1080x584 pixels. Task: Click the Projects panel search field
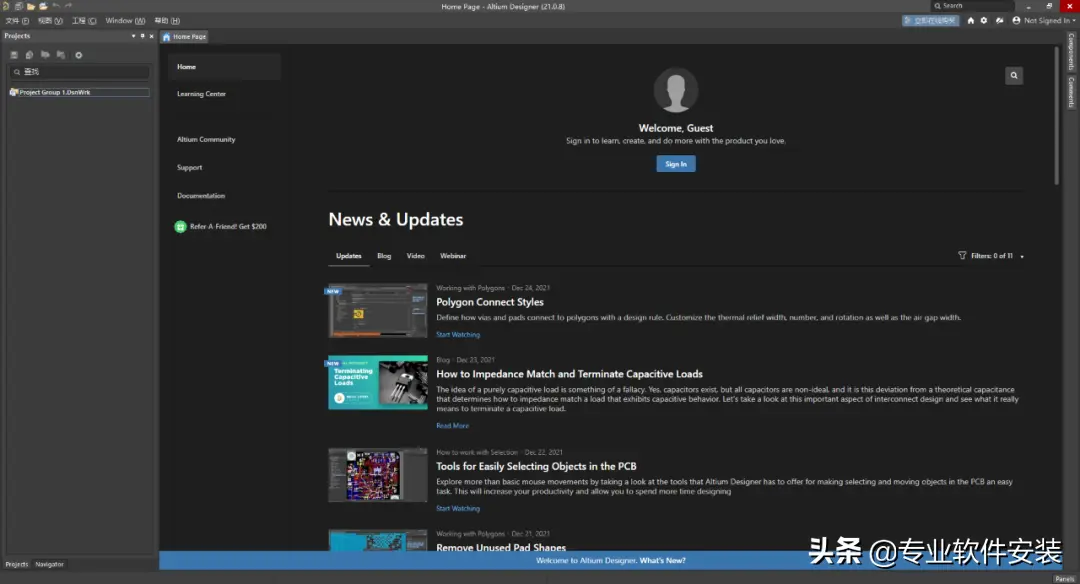pyautogui.click(x=80, y=72)
